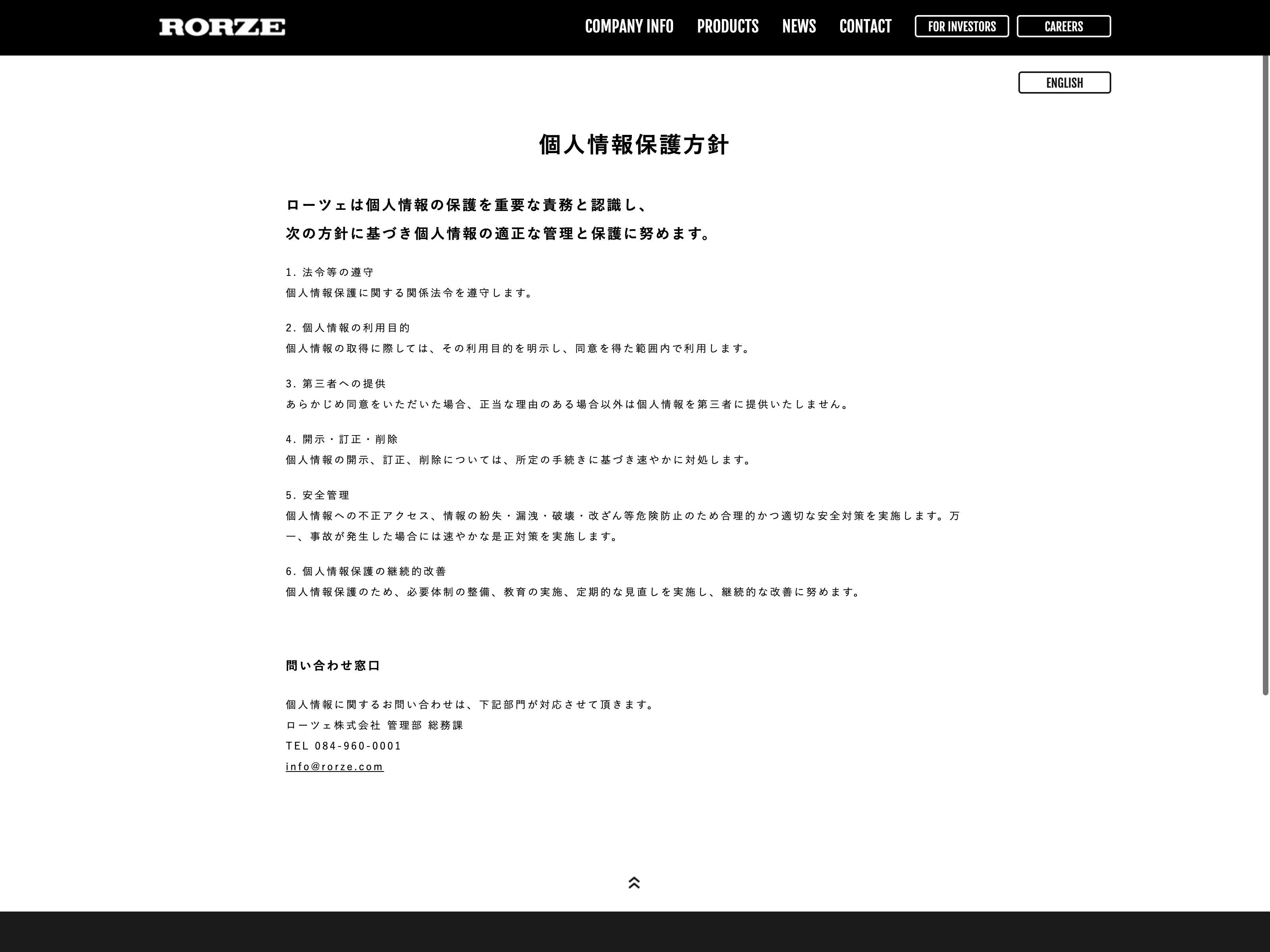The height and width of the screenshot is (952, 1270).
Task: Click the 4. 開示・訂正・削除 heading
Action: point(342,439)
